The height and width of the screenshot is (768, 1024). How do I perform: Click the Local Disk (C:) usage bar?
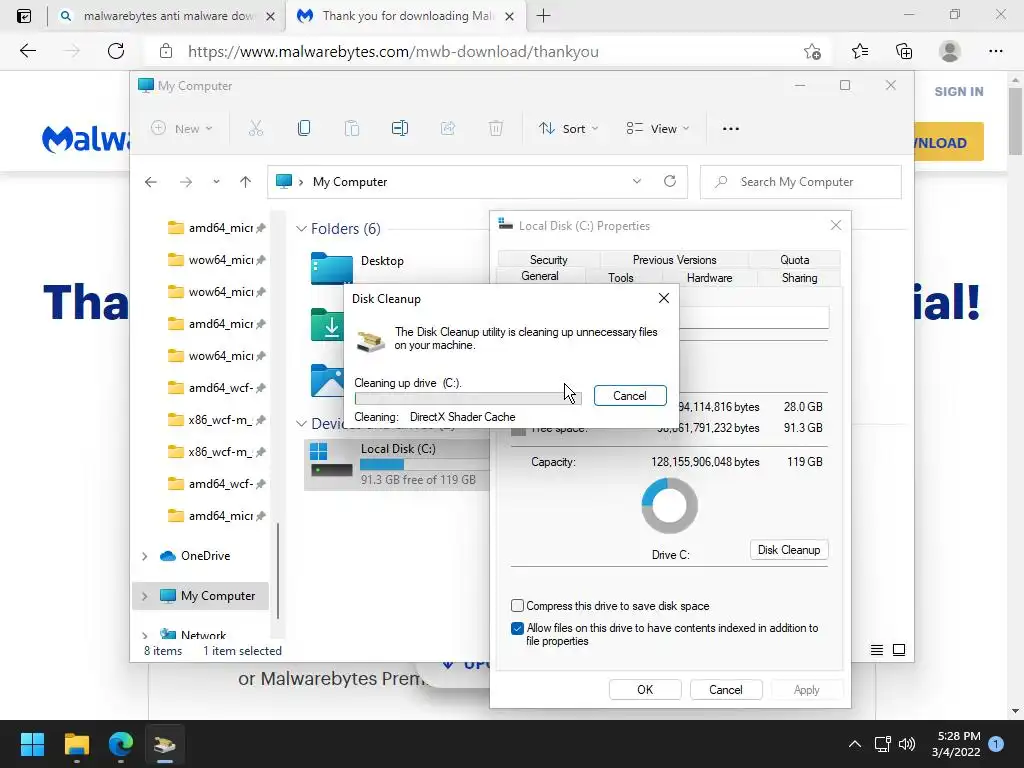pyautogui.click(x=424, y=464)
